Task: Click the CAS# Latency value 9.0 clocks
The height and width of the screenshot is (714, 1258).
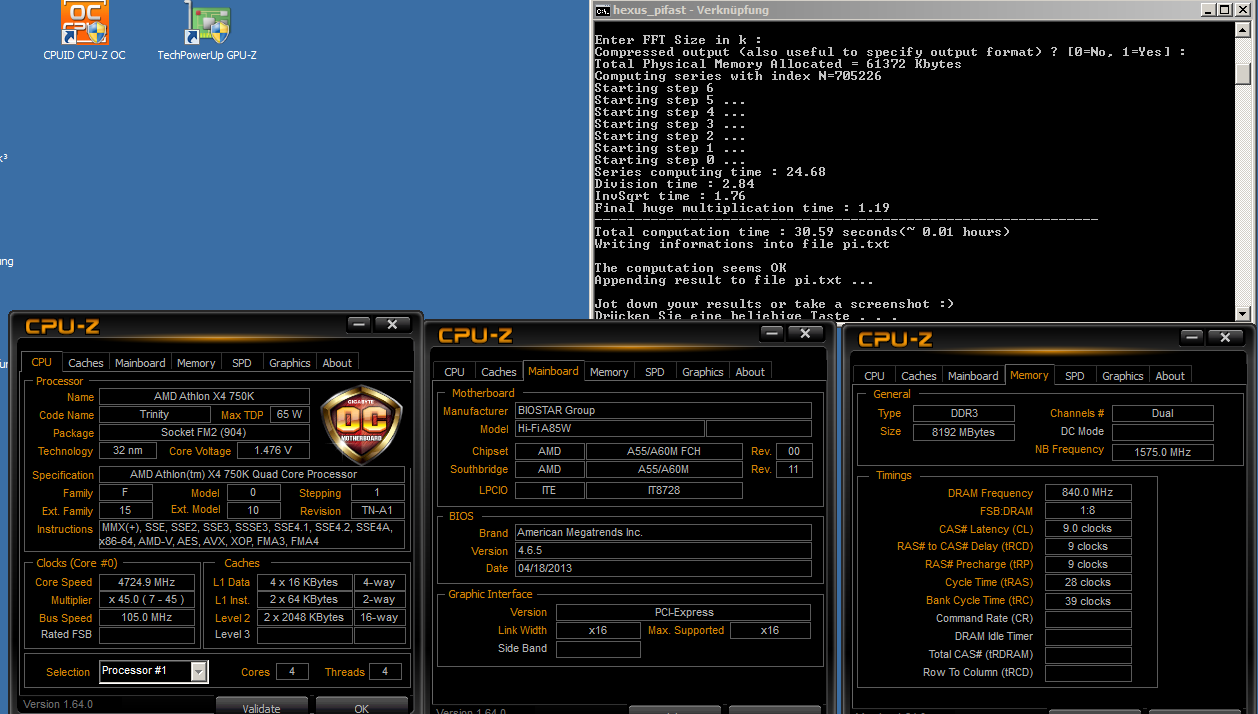Action: pos(1088,528)
